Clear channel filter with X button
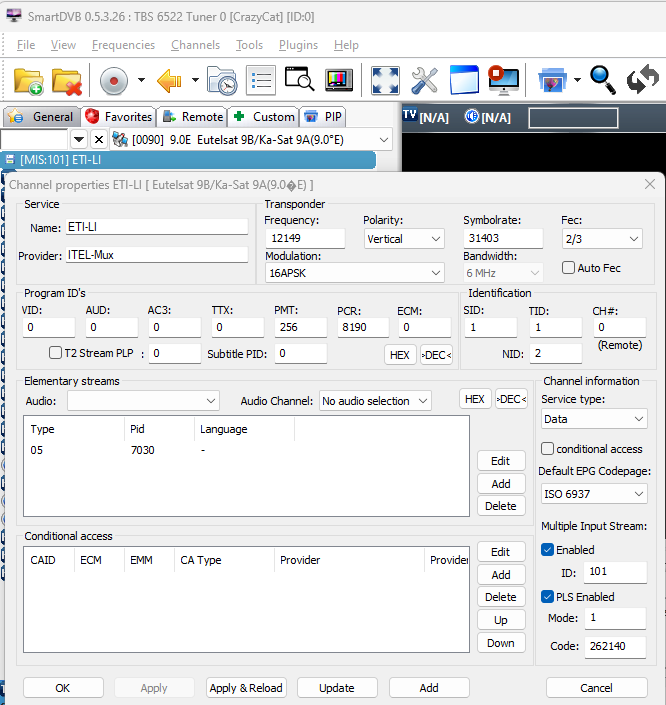Screen dimensions: 666x705 [99, 140]
